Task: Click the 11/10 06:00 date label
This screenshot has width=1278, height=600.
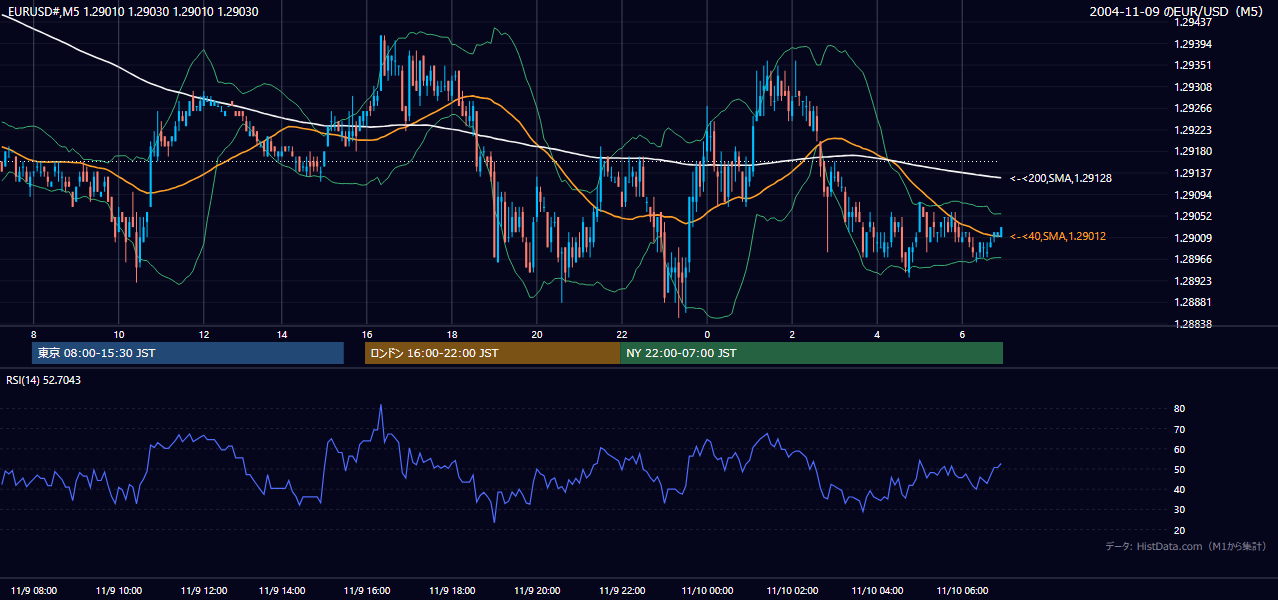Action: click(961, 590)
